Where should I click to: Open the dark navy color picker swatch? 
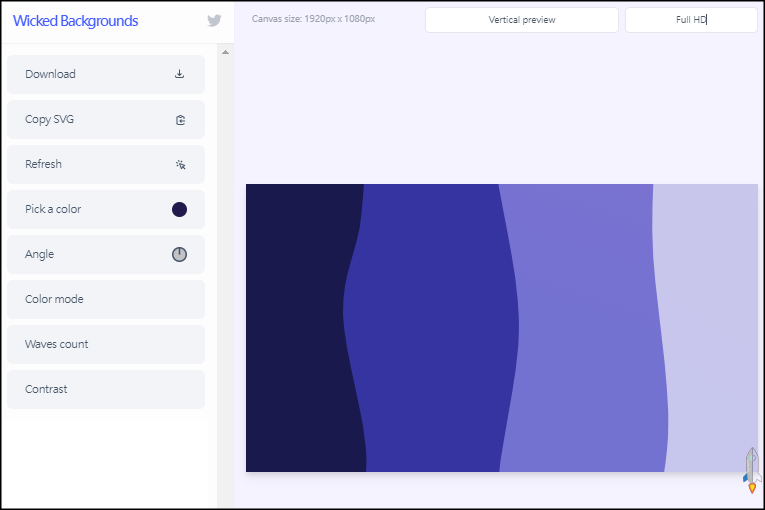point(179,209)
